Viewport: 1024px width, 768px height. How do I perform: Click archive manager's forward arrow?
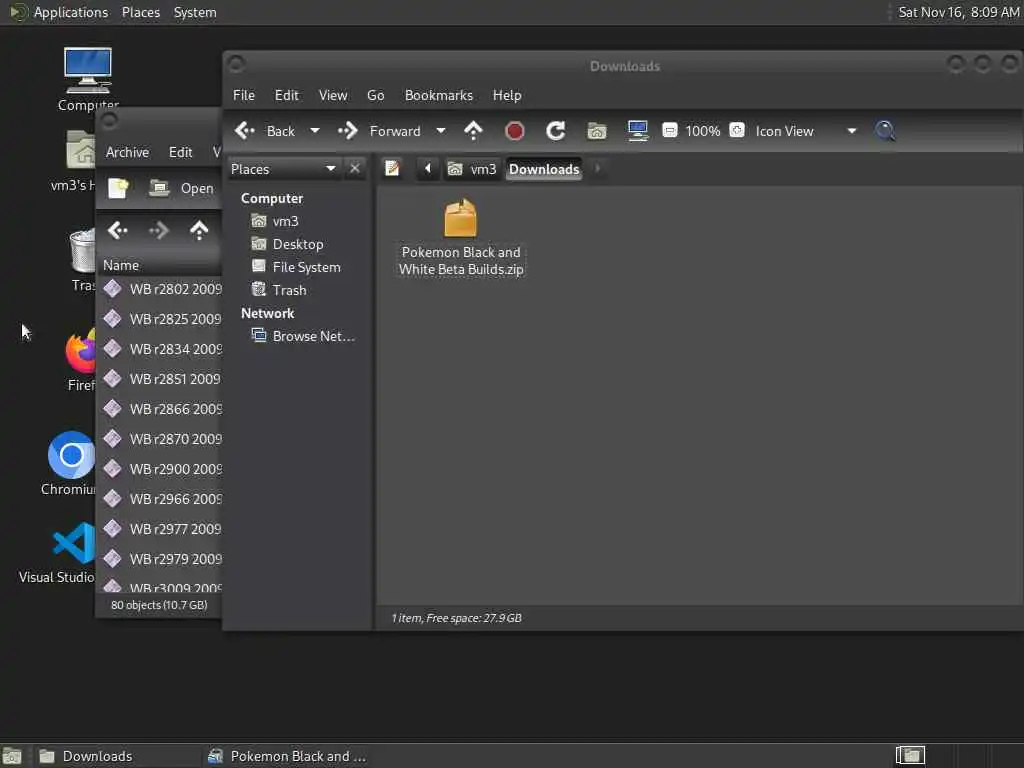tap(159, 230)
